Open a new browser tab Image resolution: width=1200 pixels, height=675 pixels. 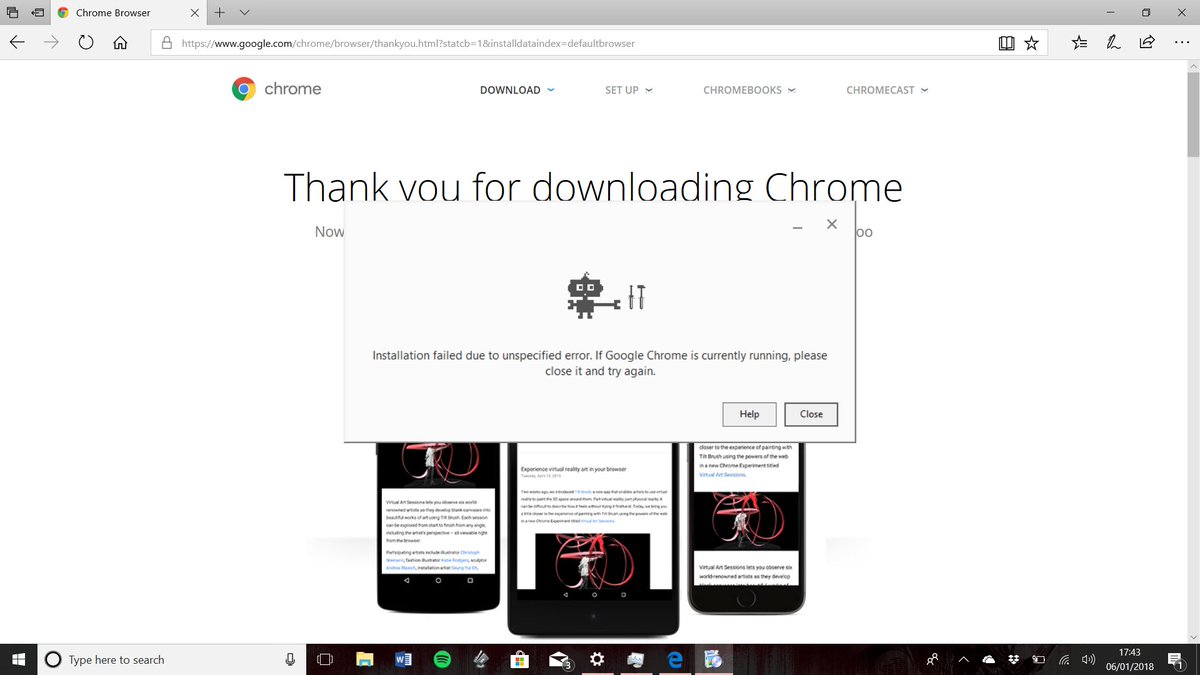coord(219,13)
